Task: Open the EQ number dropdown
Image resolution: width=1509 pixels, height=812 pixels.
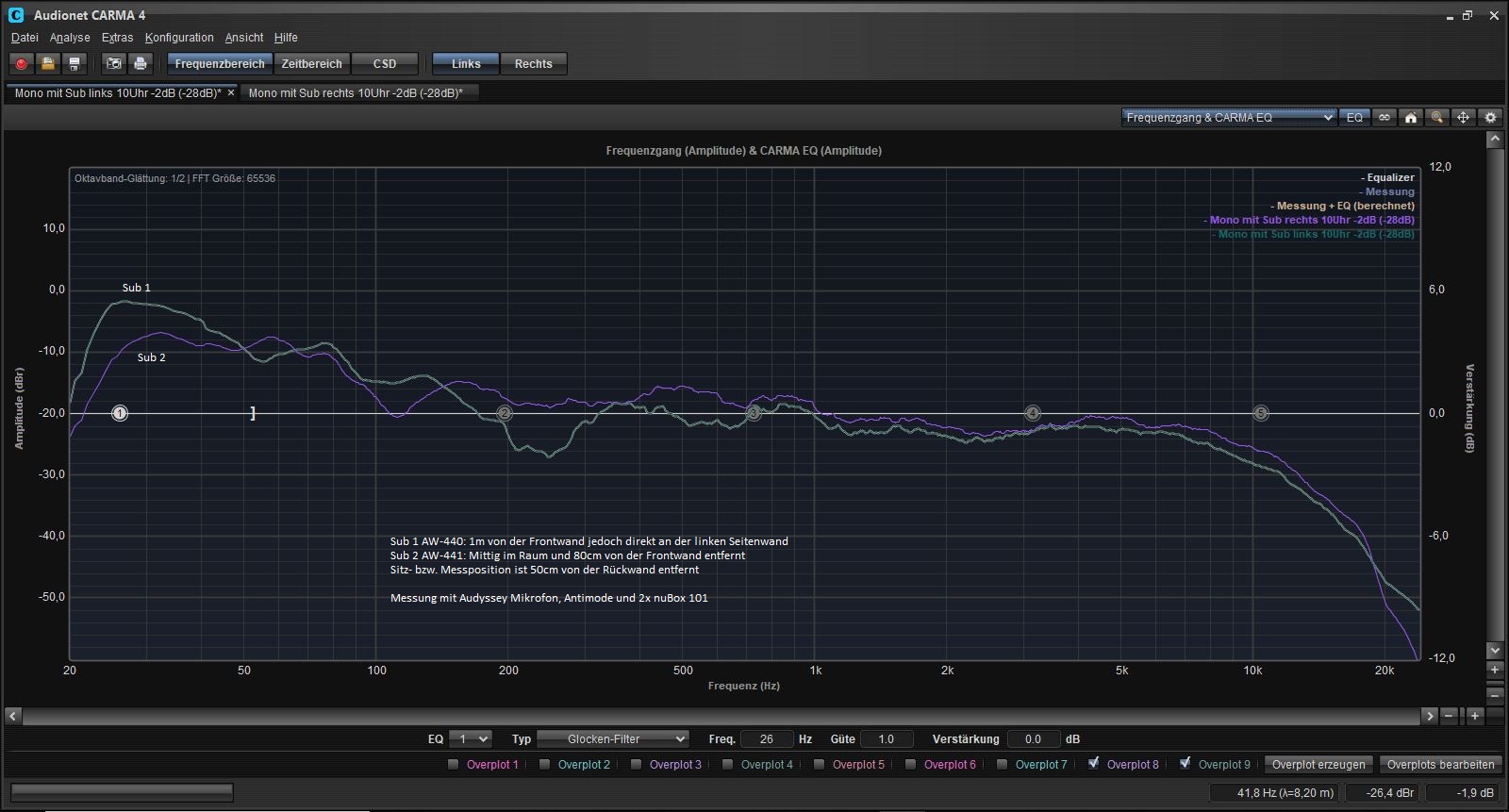Action: (x=470, y=739)
